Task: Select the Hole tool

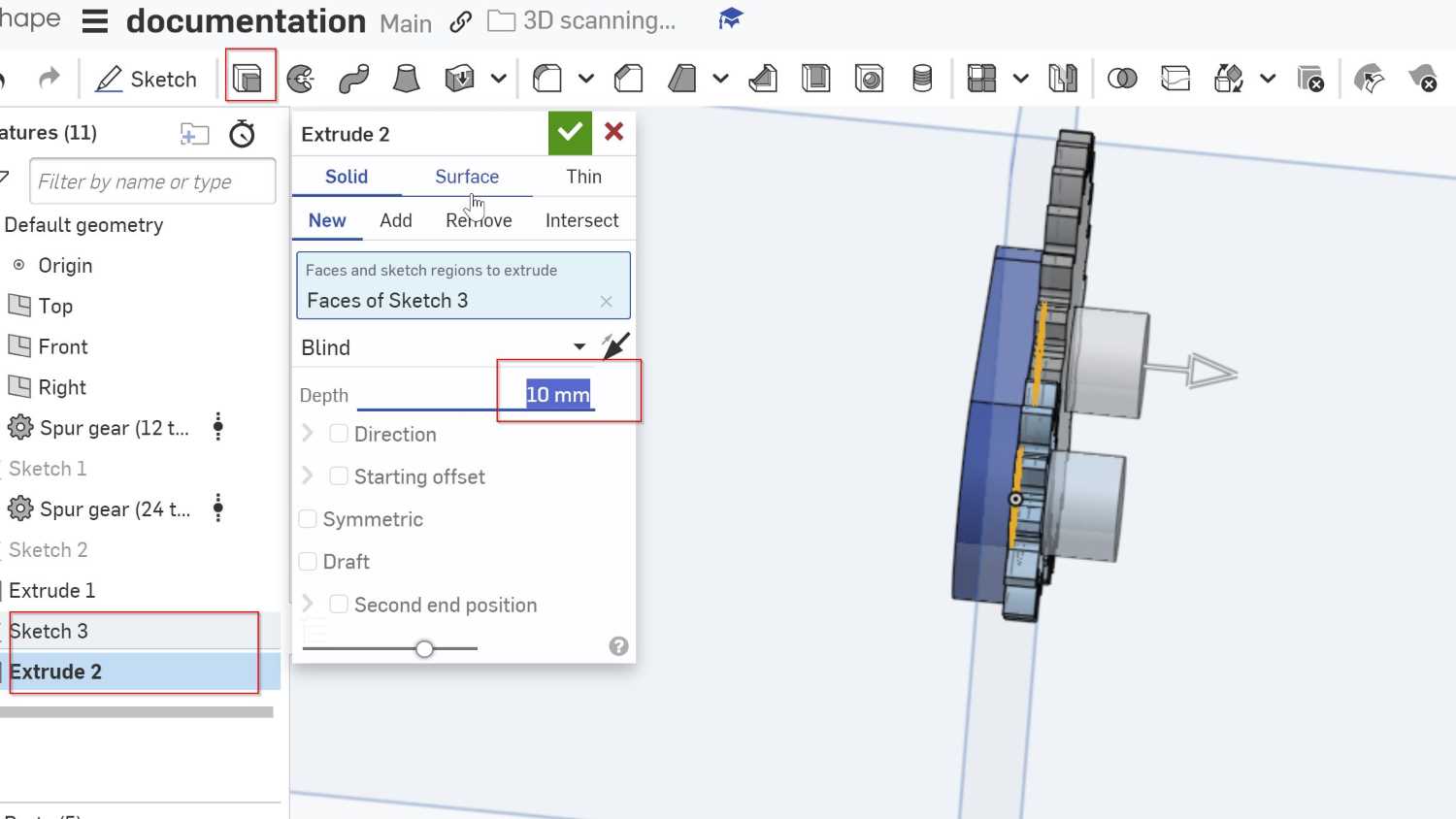Action: click(869, 78)
